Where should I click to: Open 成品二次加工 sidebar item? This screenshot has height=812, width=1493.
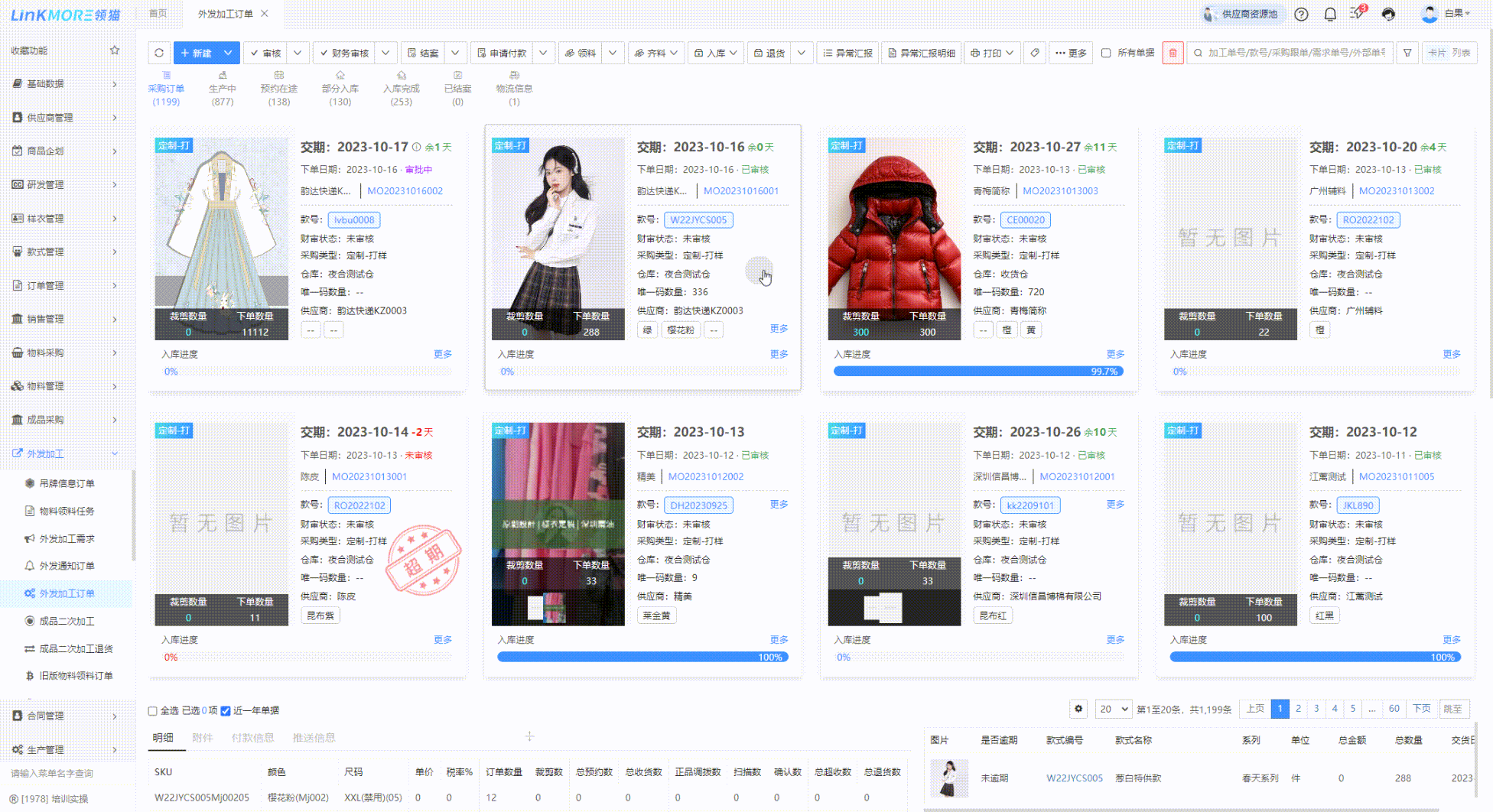click(67, 621)
